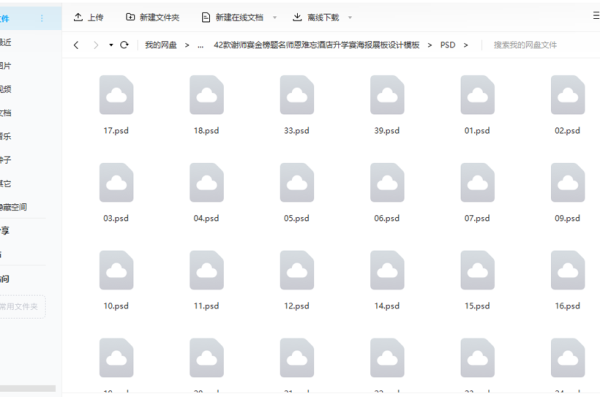Select file 09.psd icon
This screenshot has width=600, height=397.
(568, 183)
